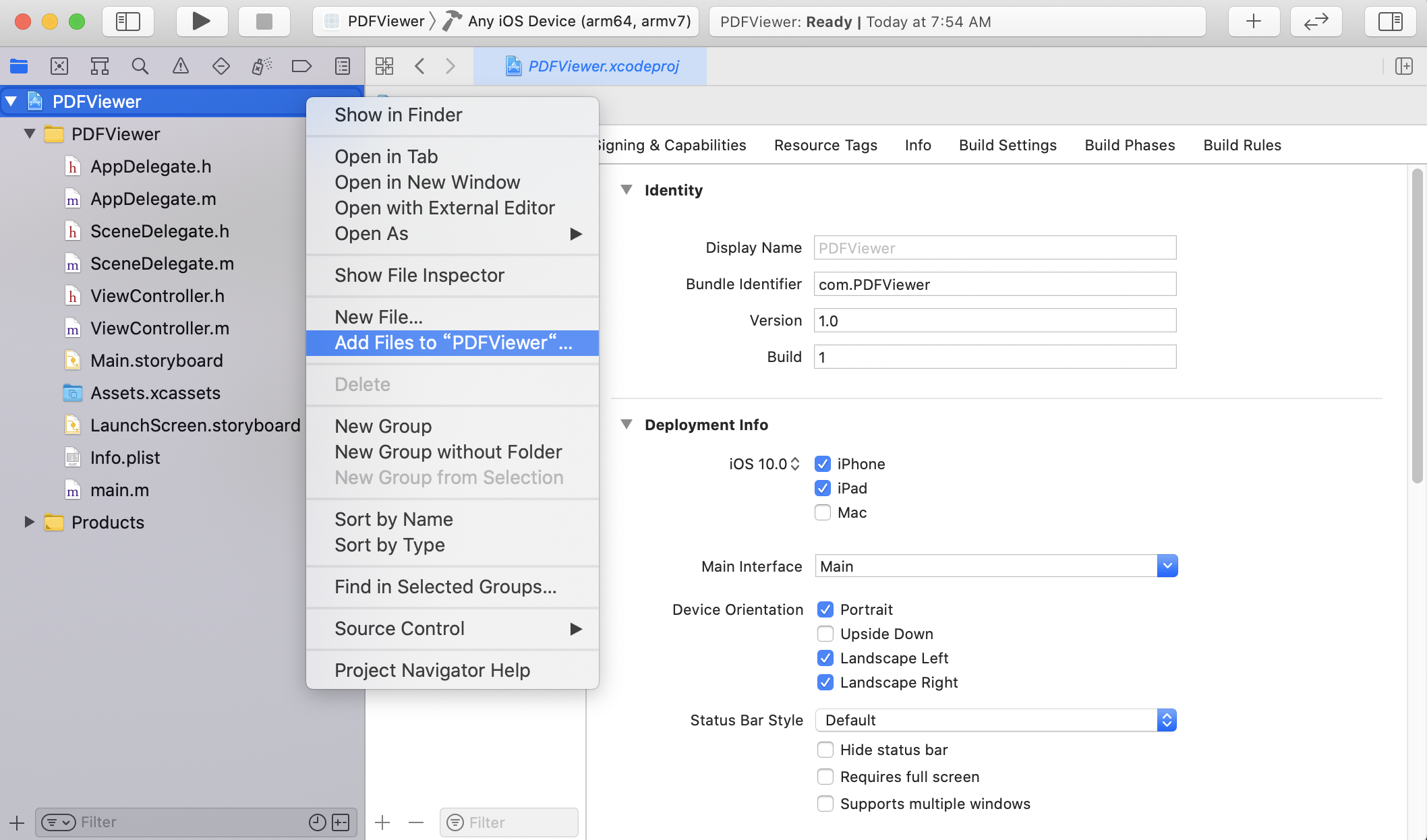Open the Report navigator icon
Image resolution: width=1427 pixels, height=840 pixels.
[343, 66]
